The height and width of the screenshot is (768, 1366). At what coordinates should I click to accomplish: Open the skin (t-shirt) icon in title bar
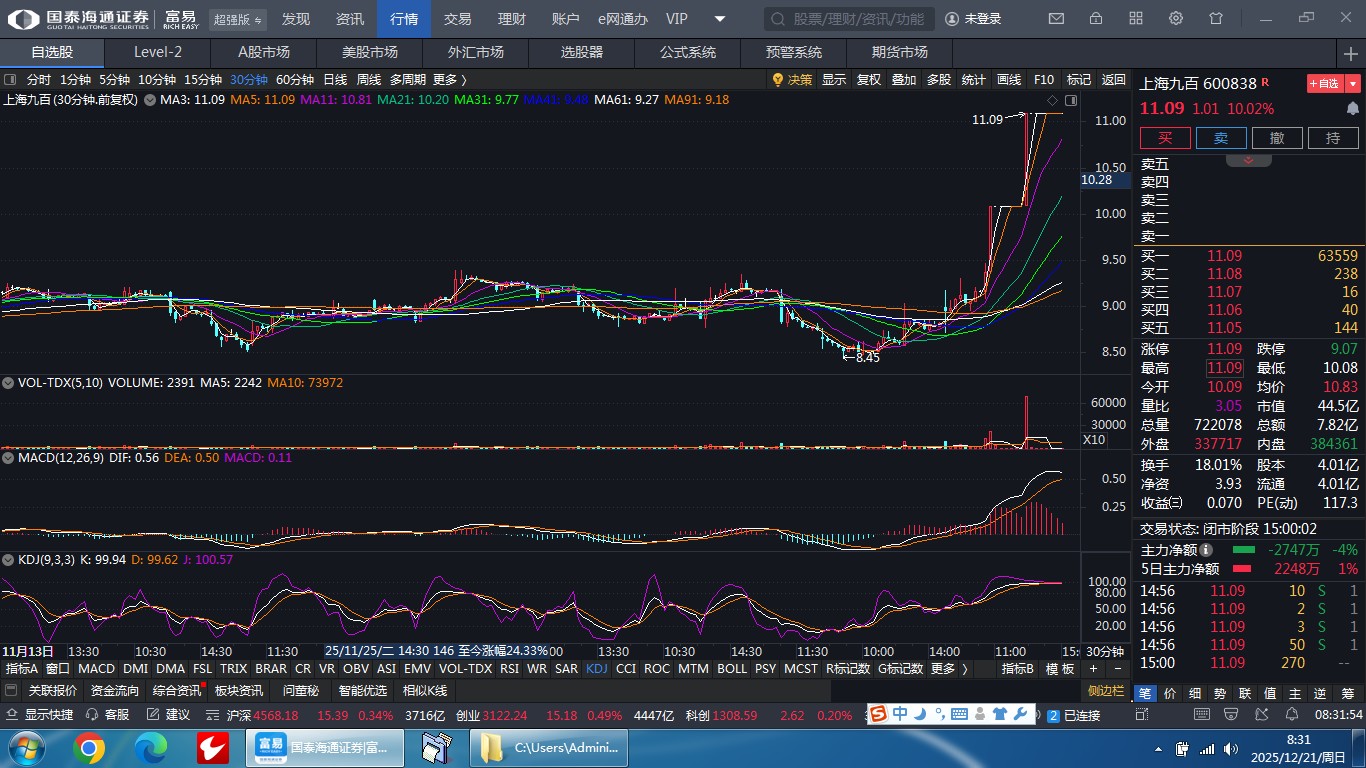click(x=1216, y=19)
